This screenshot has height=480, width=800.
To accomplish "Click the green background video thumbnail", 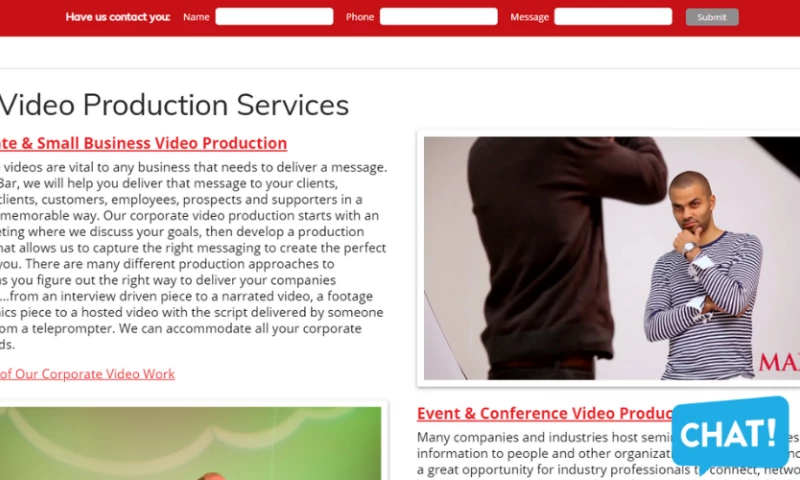I will (x=190, y=443).
